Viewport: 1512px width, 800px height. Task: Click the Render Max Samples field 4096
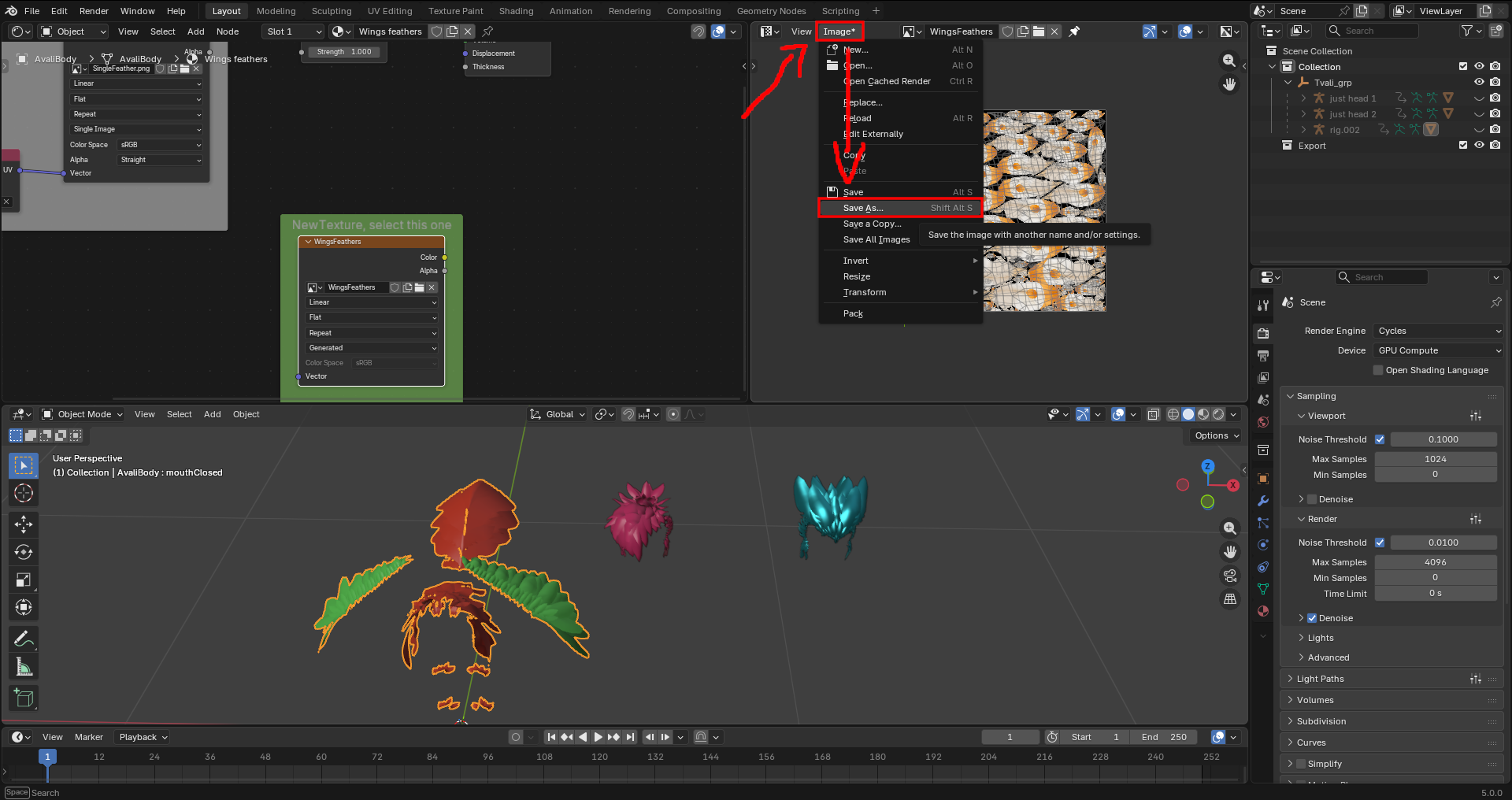point(1435,562)
